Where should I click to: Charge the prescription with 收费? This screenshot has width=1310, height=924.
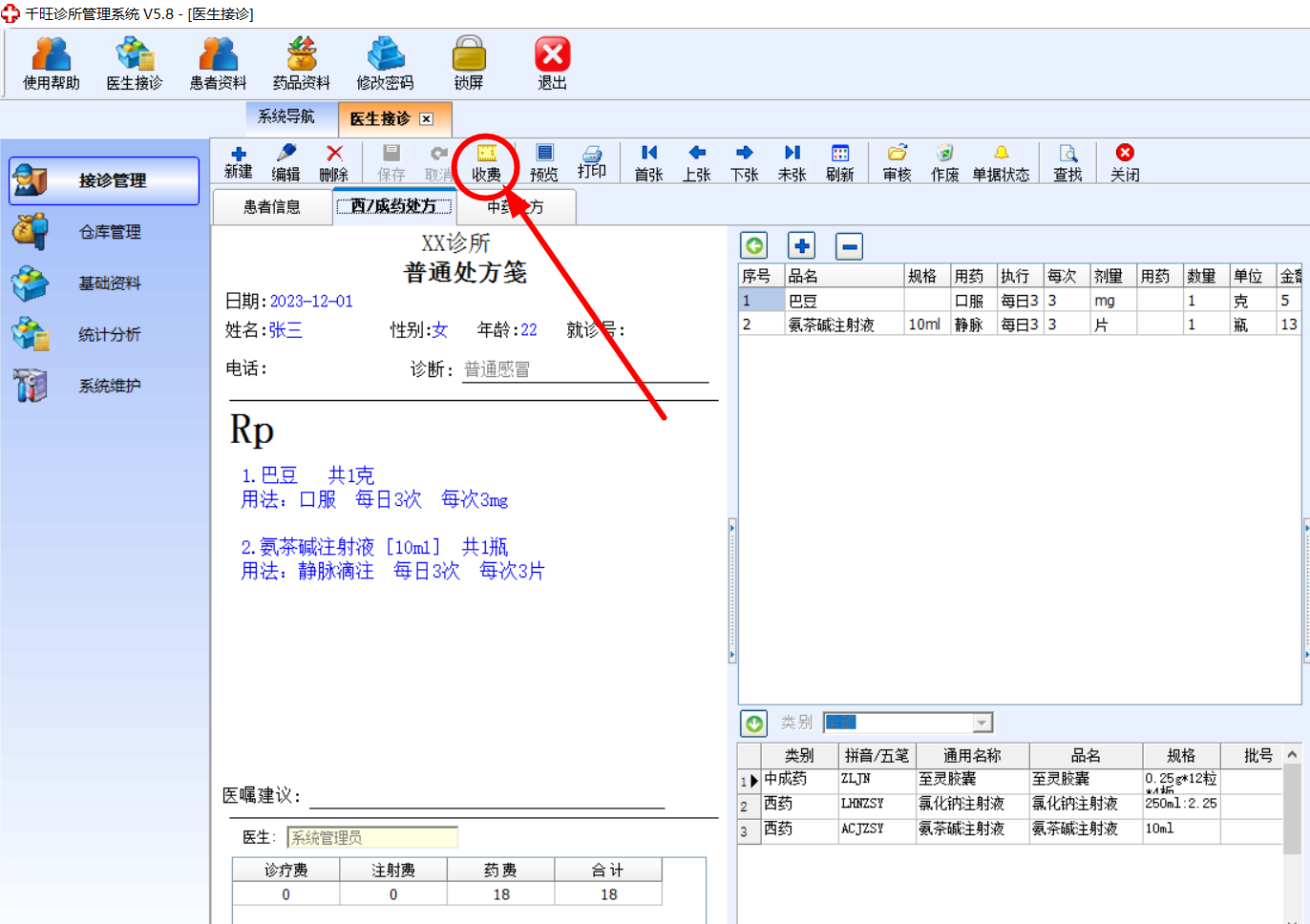(x=486, y=163)
